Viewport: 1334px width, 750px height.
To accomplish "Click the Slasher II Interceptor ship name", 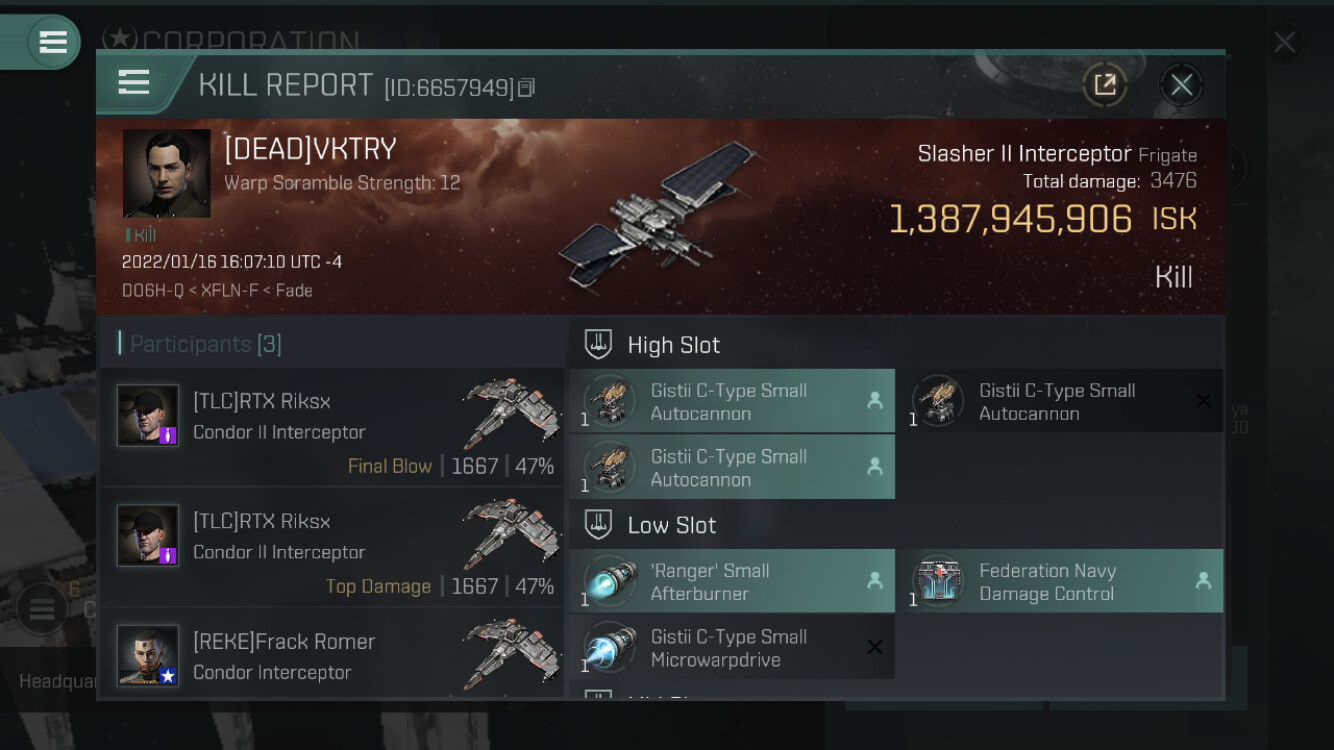I will (x=1025, y=154).
